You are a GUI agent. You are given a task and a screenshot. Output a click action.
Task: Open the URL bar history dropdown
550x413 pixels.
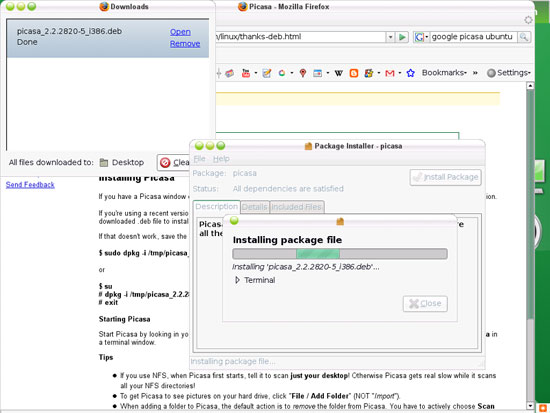tap(390, 37)
